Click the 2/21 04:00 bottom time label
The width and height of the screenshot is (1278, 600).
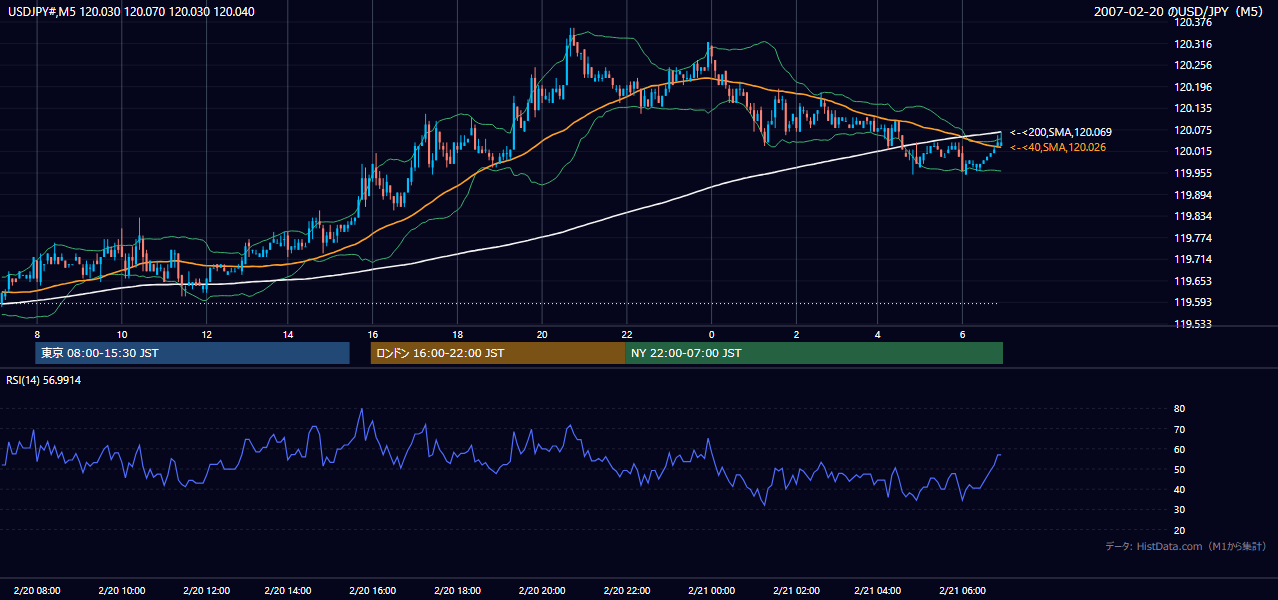point(878,590)
